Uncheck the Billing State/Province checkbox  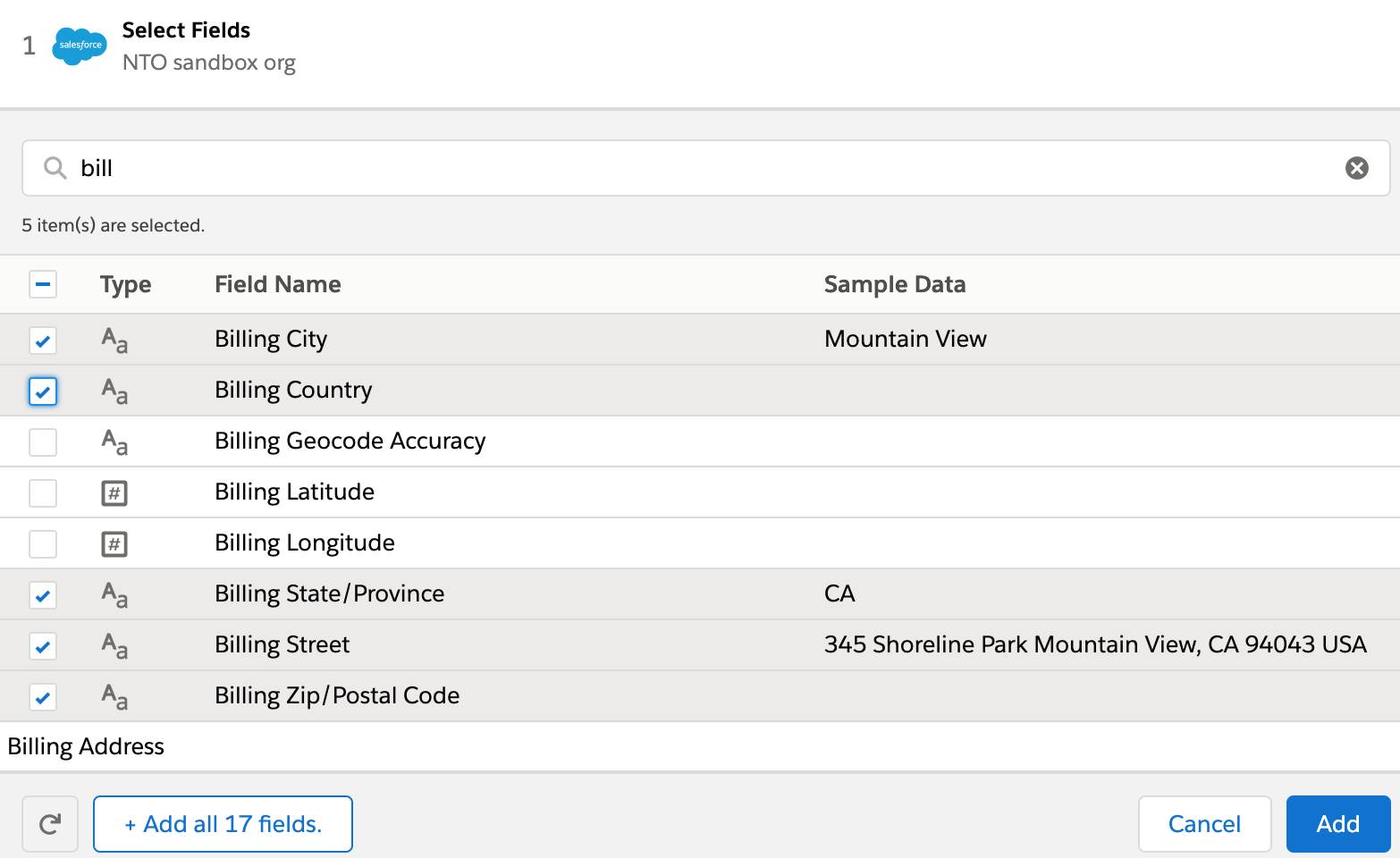[43, 594]
